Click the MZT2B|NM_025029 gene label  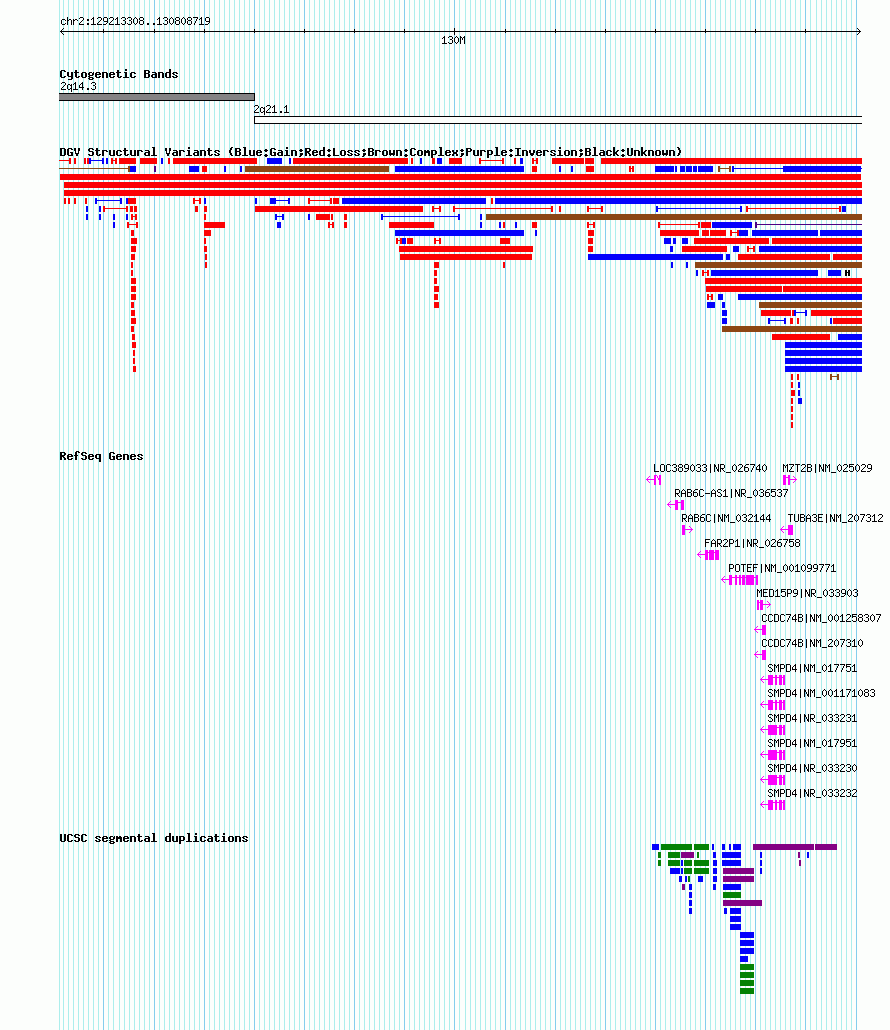click(827, 468)
